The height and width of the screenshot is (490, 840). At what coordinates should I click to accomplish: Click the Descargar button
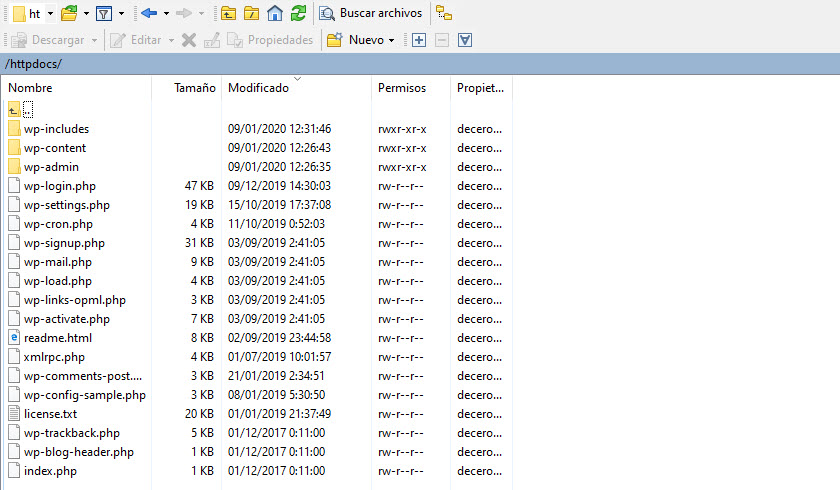(x=48, y=40)
